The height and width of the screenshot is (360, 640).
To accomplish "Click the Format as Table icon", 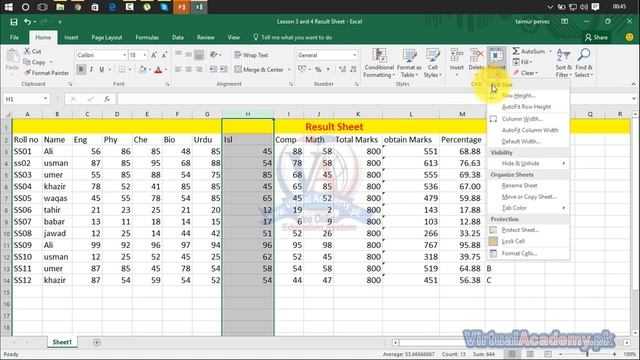I will tap(409, 56).
